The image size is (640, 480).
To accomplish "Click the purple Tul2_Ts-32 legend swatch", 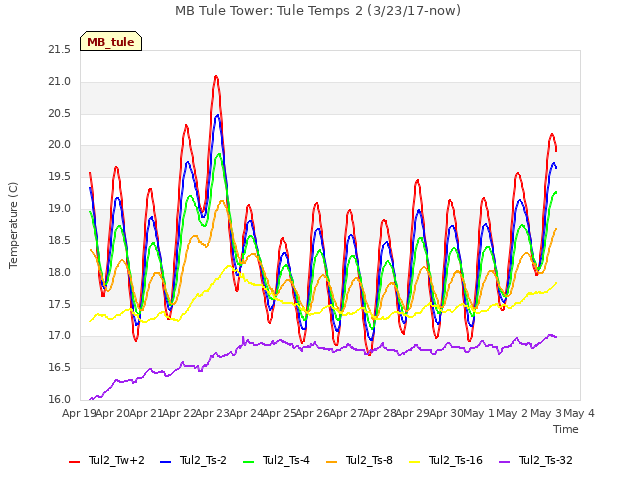I will pos(504,461).
